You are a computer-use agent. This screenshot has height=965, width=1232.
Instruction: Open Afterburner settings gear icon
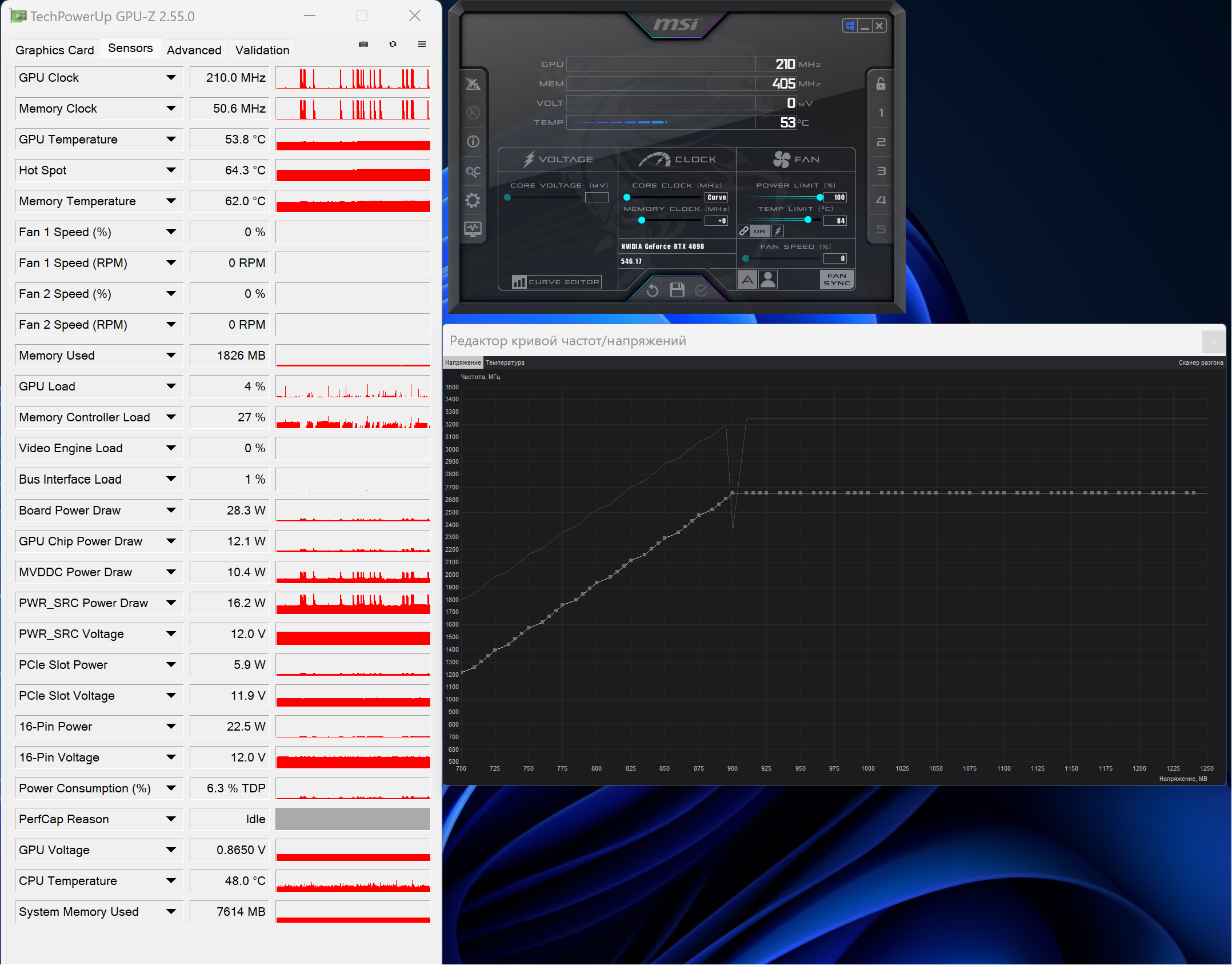[473, 201]
